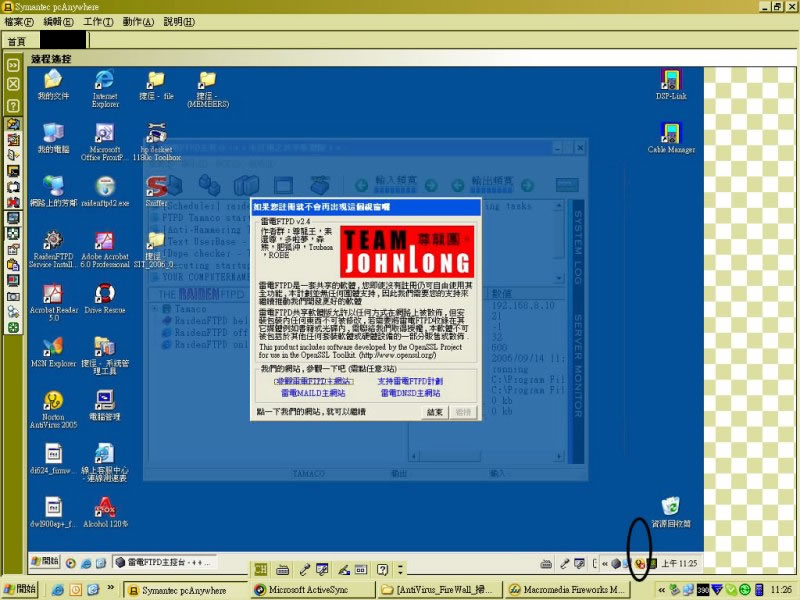
Task: Switch to Microsoft ActiveSync taskbar button
Action: pyautogui.click(x=312, y=590)
